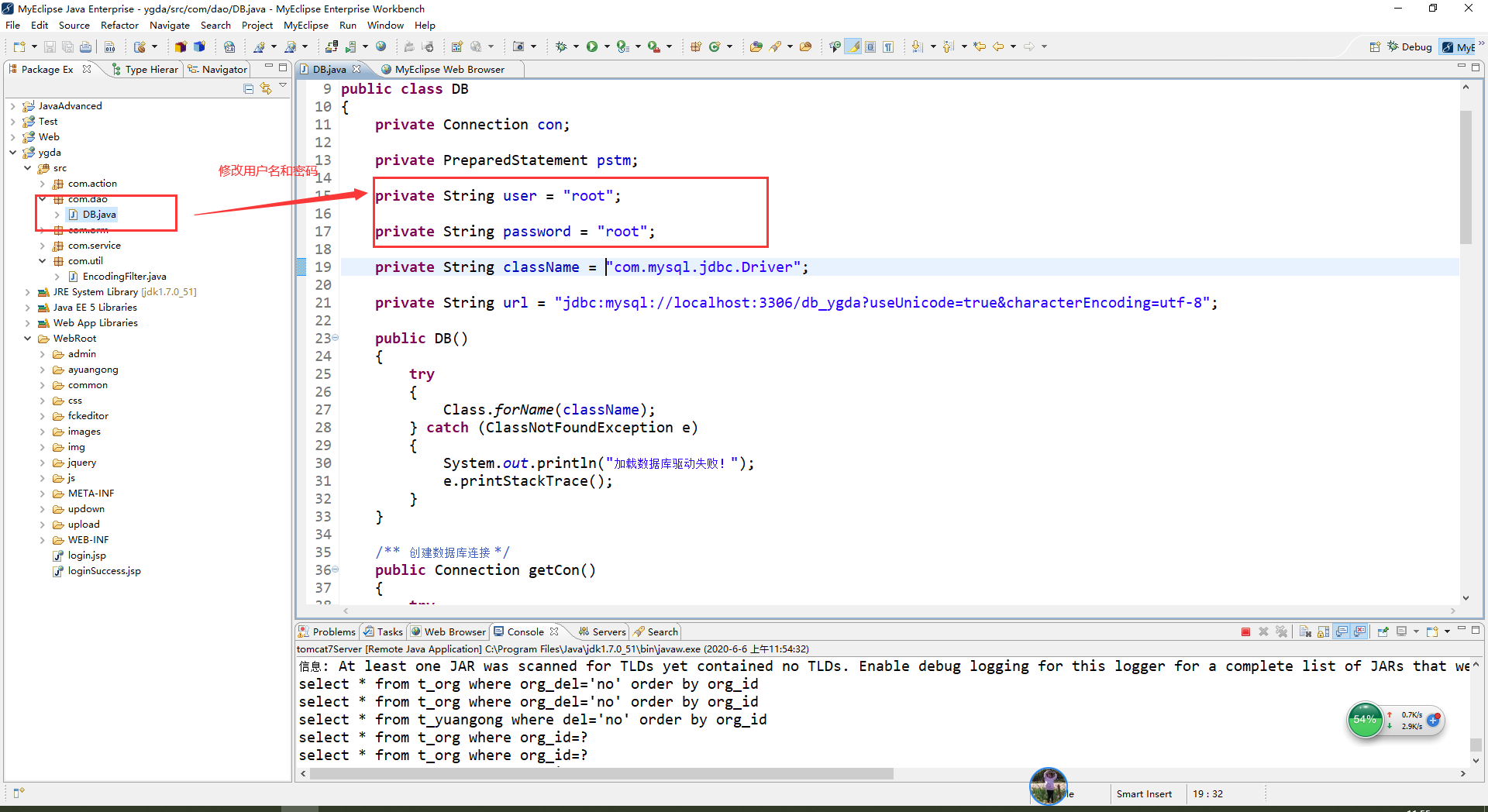Viewport: 1488px width, 812px height.
Task: Expand the JavaAdvanced project
Action: pos(13,106)
